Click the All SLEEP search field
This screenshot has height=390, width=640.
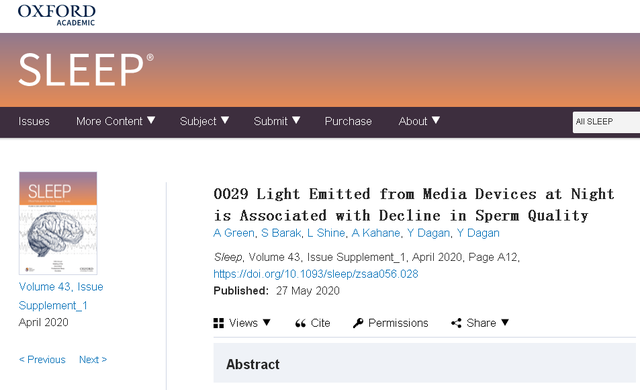click(x=606, y=122)
